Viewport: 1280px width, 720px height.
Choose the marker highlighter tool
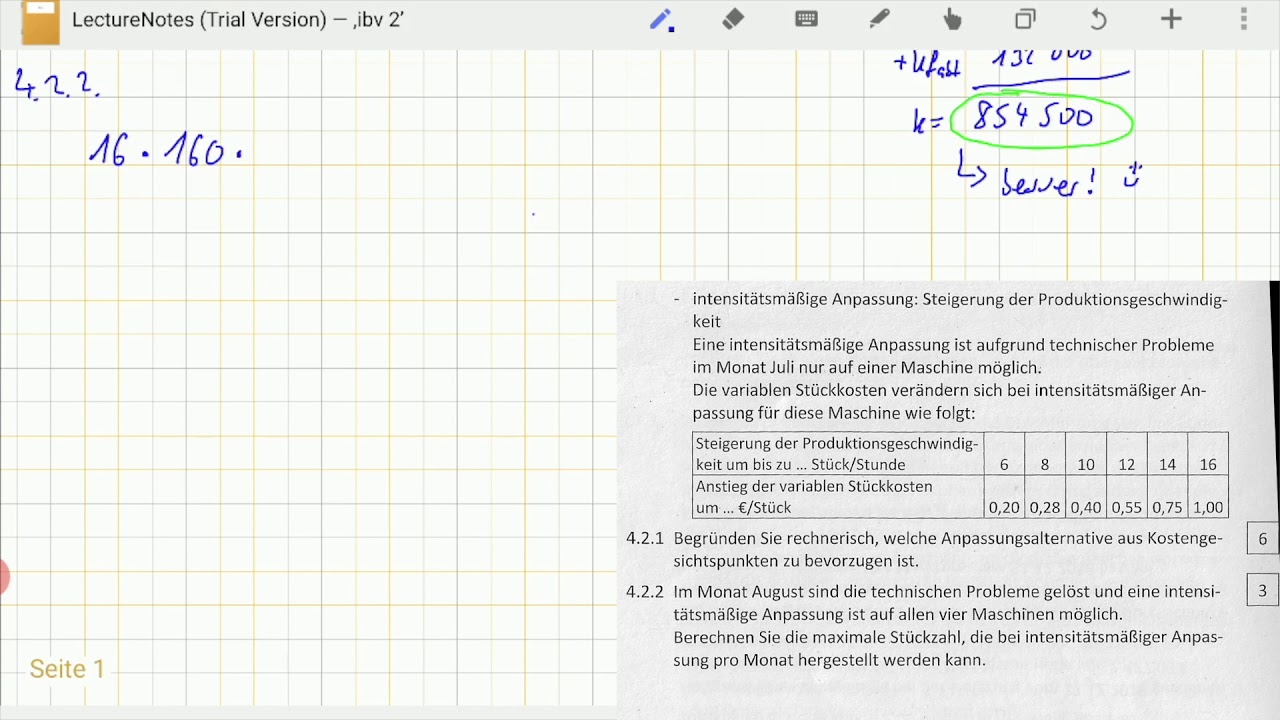(879, 20)
